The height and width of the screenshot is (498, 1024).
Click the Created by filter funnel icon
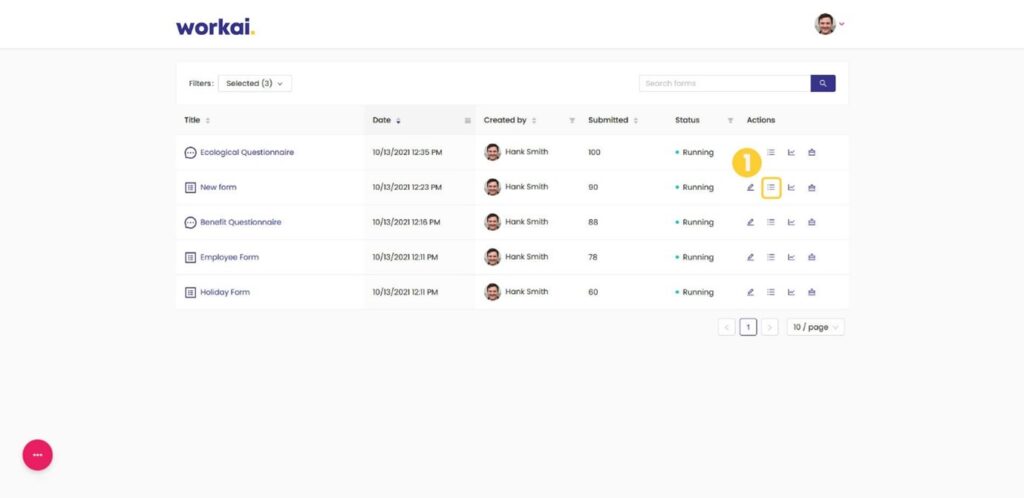572,121
